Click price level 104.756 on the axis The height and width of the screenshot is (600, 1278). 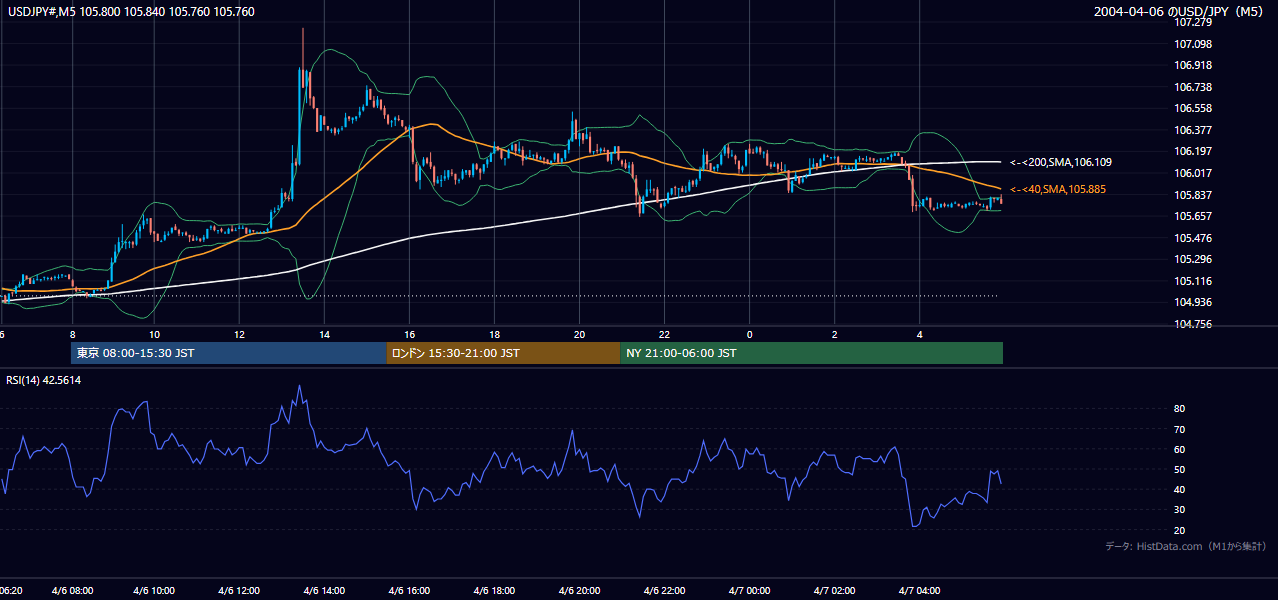(1193, 324)
